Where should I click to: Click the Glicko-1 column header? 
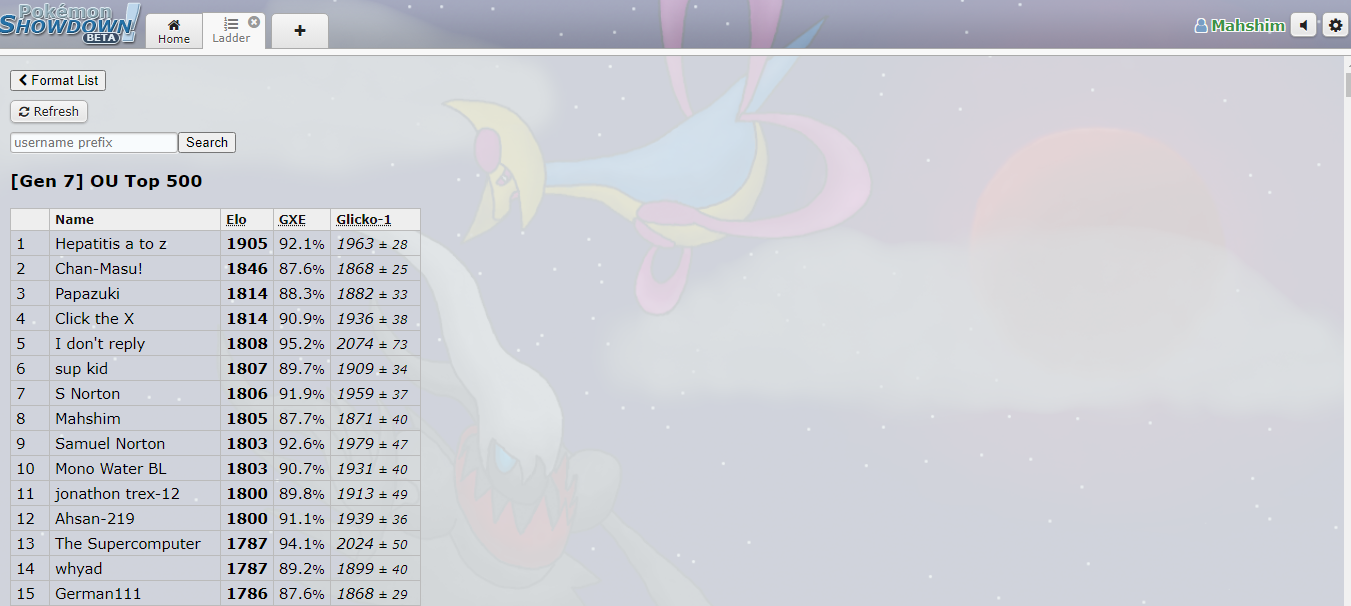364,219
